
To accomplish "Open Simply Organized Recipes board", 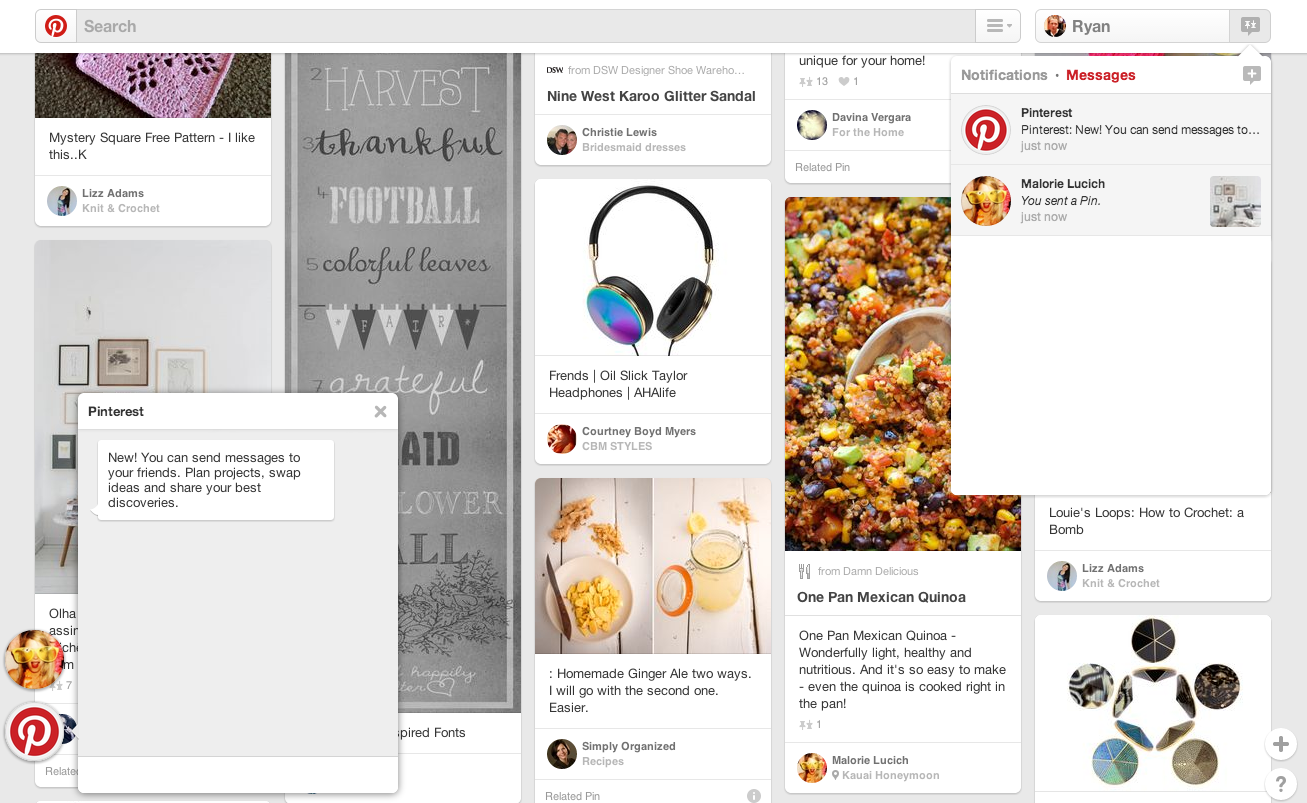I will point(628,754).
